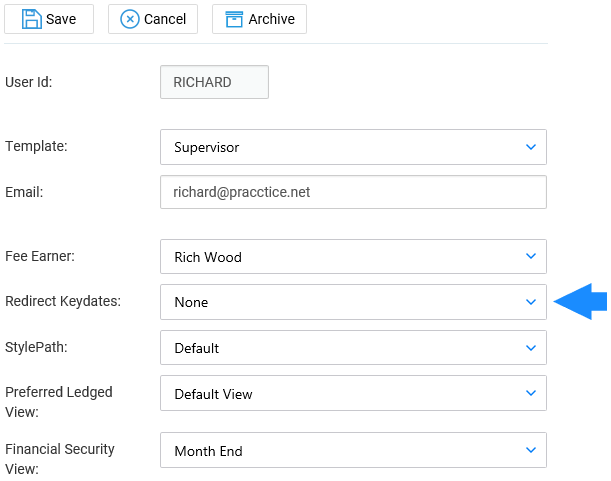The image size is (611, 481).
Task: Expand the Fee Earner chevron arrow
Action: (531, 256)
